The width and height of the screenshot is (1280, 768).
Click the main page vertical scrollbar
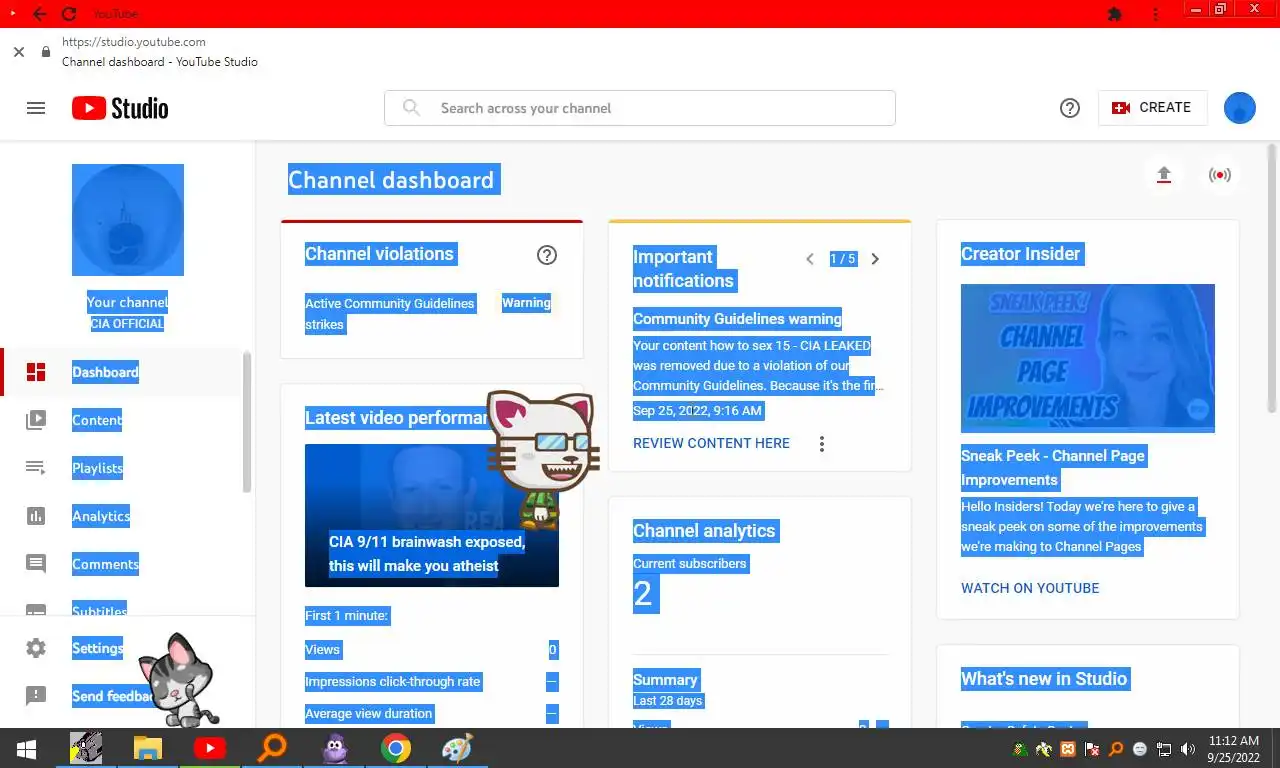coord(1272,278)
